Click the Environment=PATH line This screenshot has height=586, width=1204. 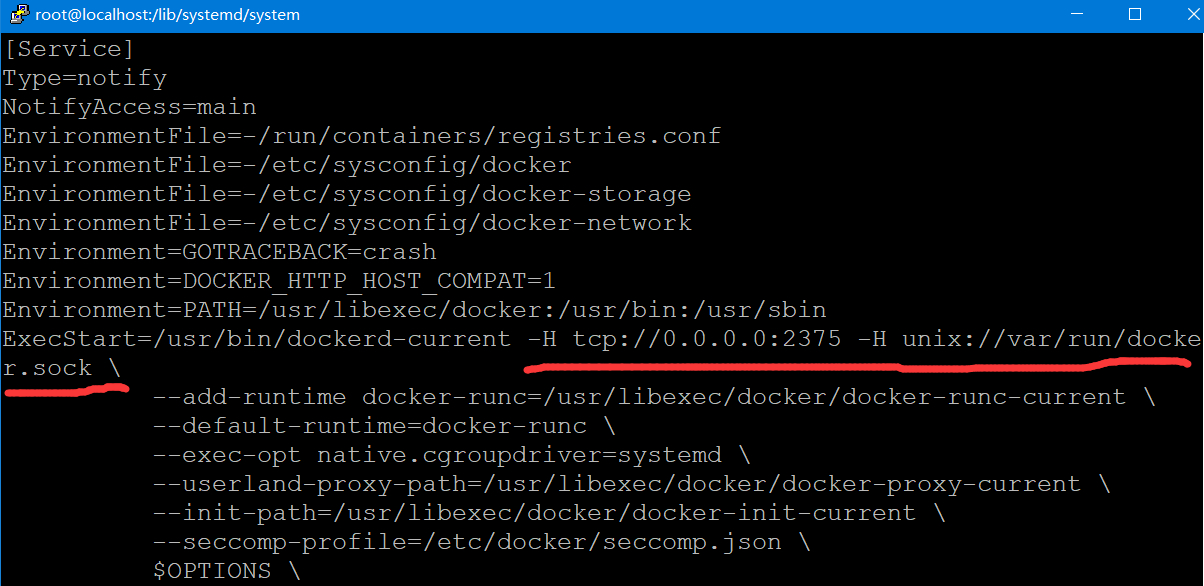pos(414,310)
